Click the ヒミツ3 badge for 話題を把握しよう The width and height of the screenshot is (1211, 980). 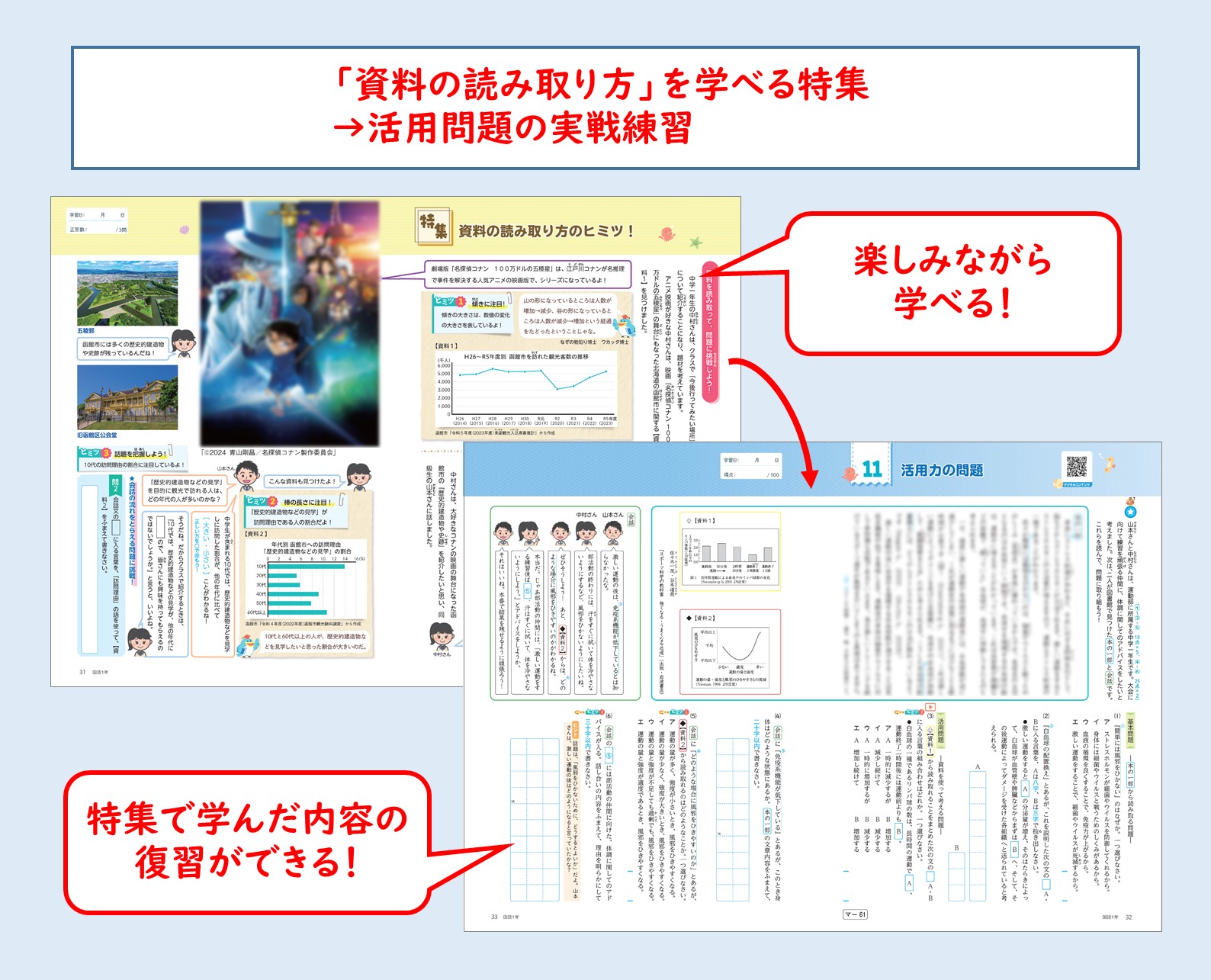tap(96, 452)
